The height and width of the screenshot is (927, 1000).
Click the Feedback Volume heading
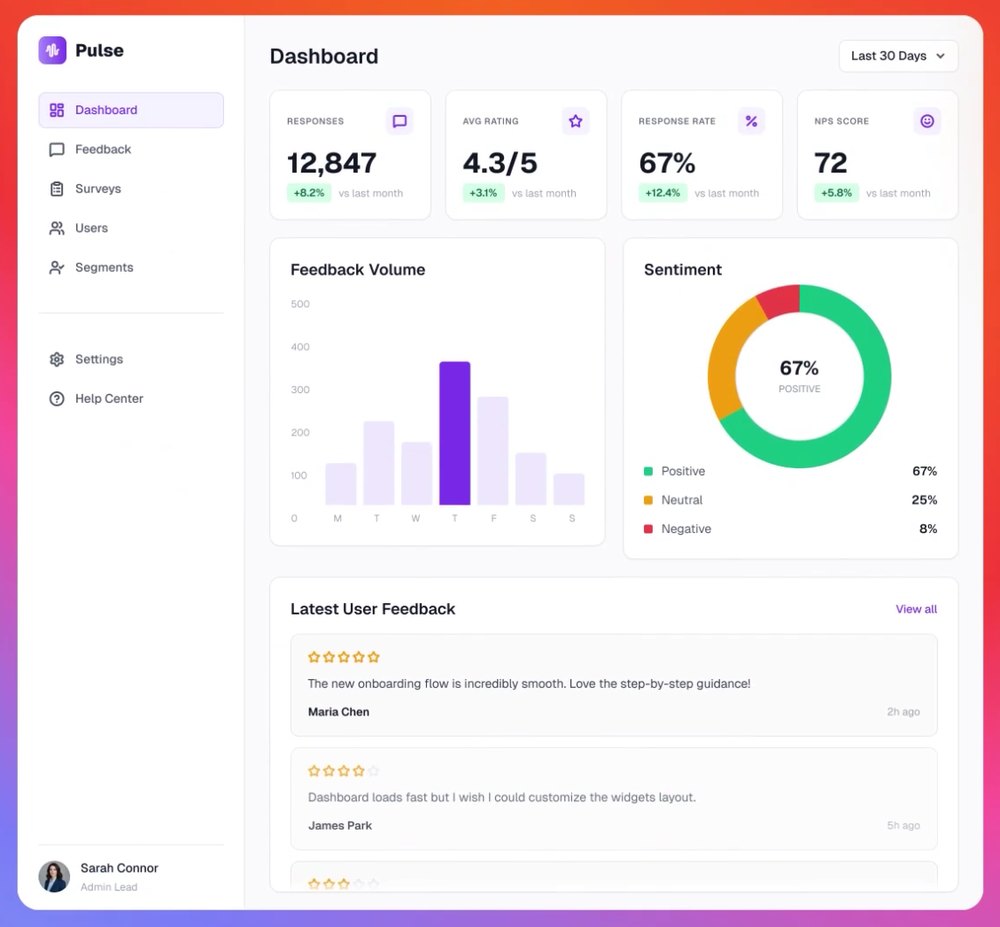358,270
